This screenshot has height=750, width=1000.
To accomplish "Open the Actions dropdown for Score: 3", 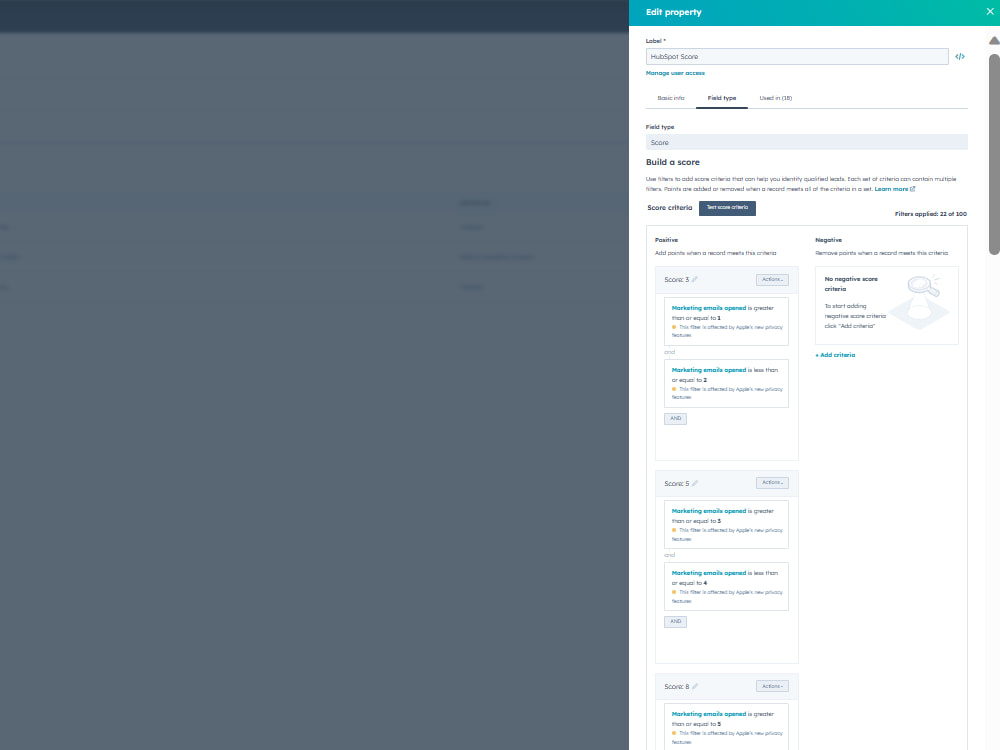I will [772, 279].
